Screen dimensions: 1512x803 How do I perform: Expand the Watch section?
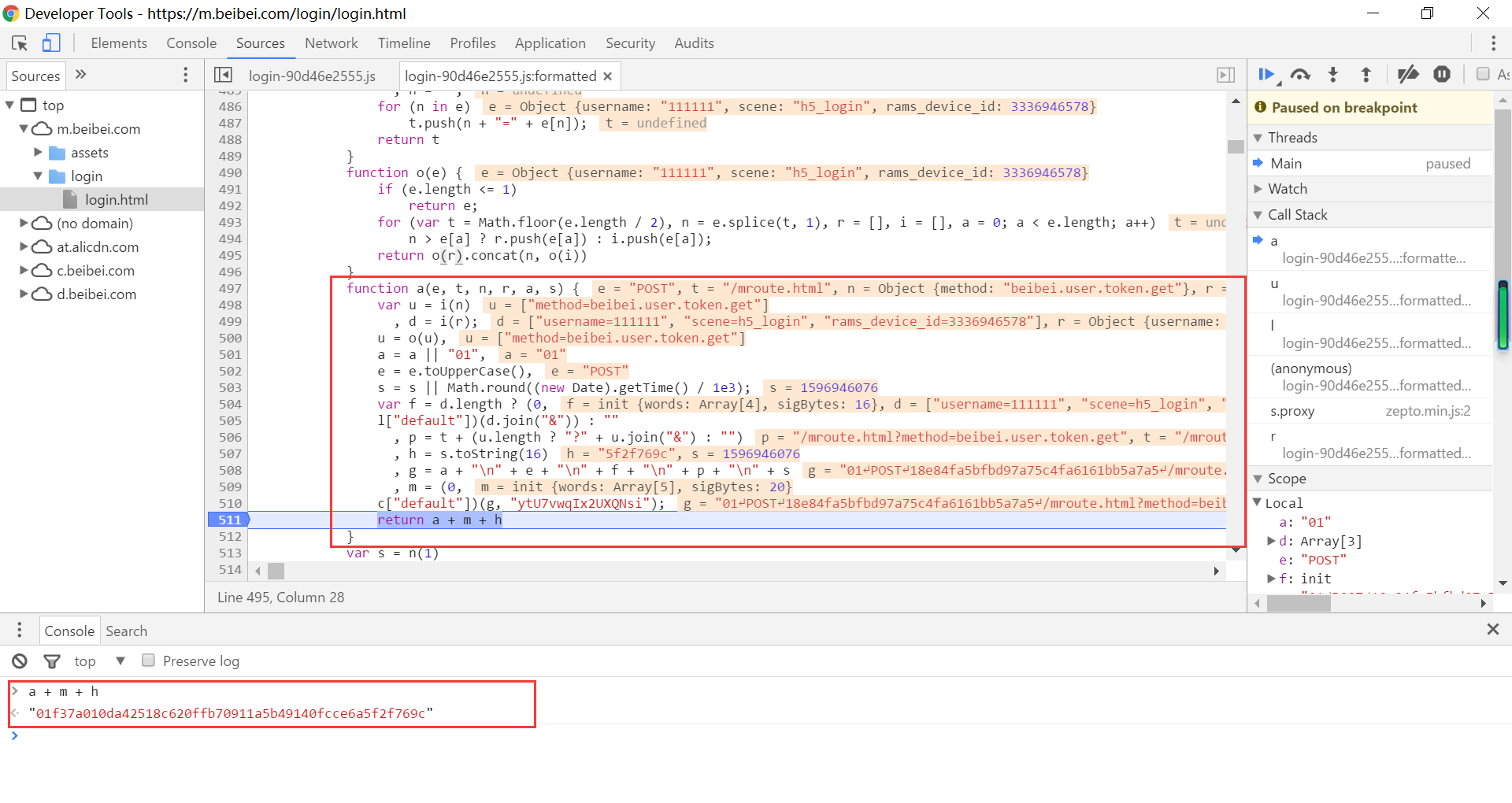(1258, 189)
